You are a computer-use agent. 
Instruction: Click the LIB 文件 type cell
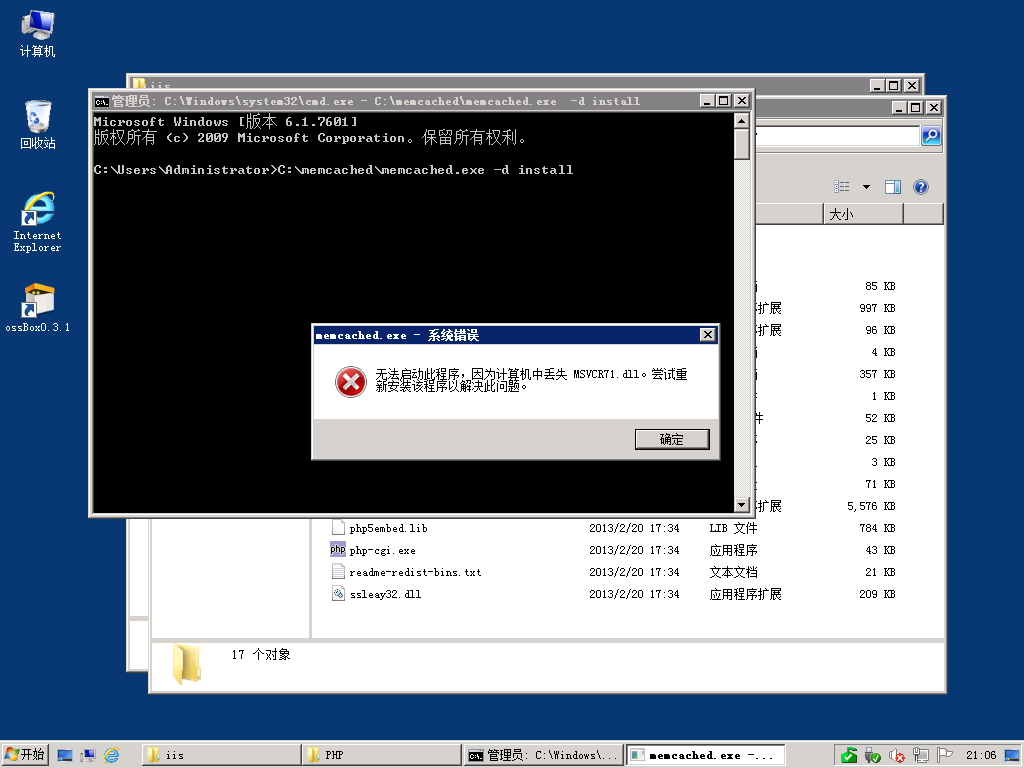(x=733, y=528)
